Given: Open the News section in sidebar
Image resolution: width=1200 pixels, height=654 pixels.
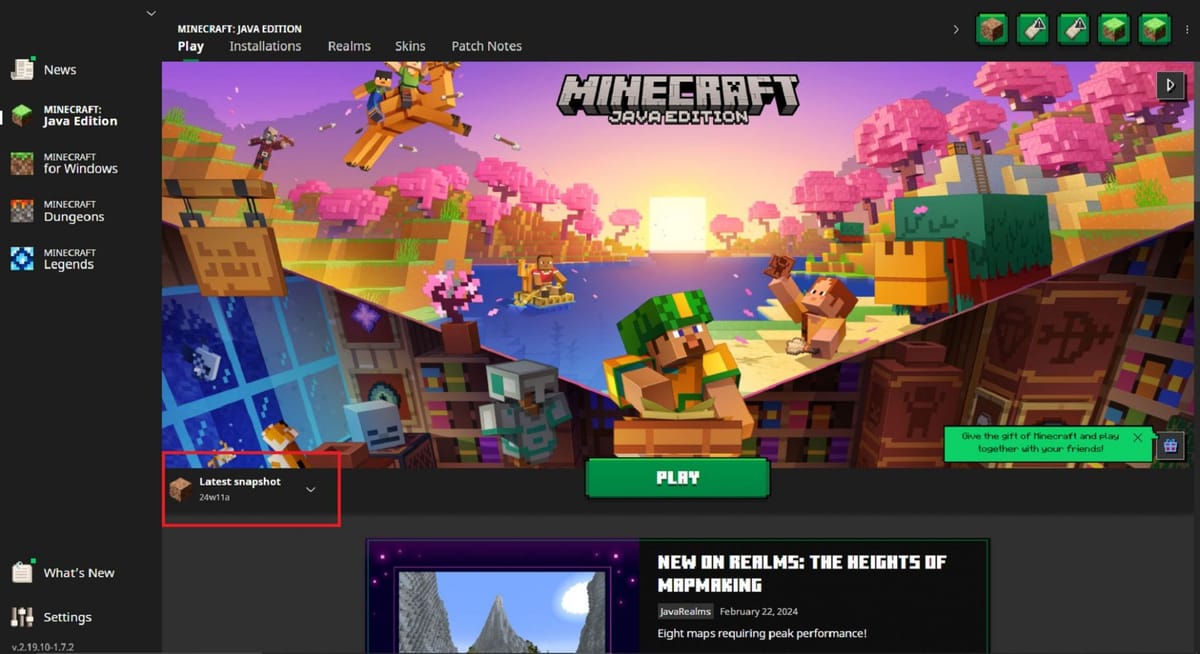Looking at the screenshot, I should pos(58,69).
